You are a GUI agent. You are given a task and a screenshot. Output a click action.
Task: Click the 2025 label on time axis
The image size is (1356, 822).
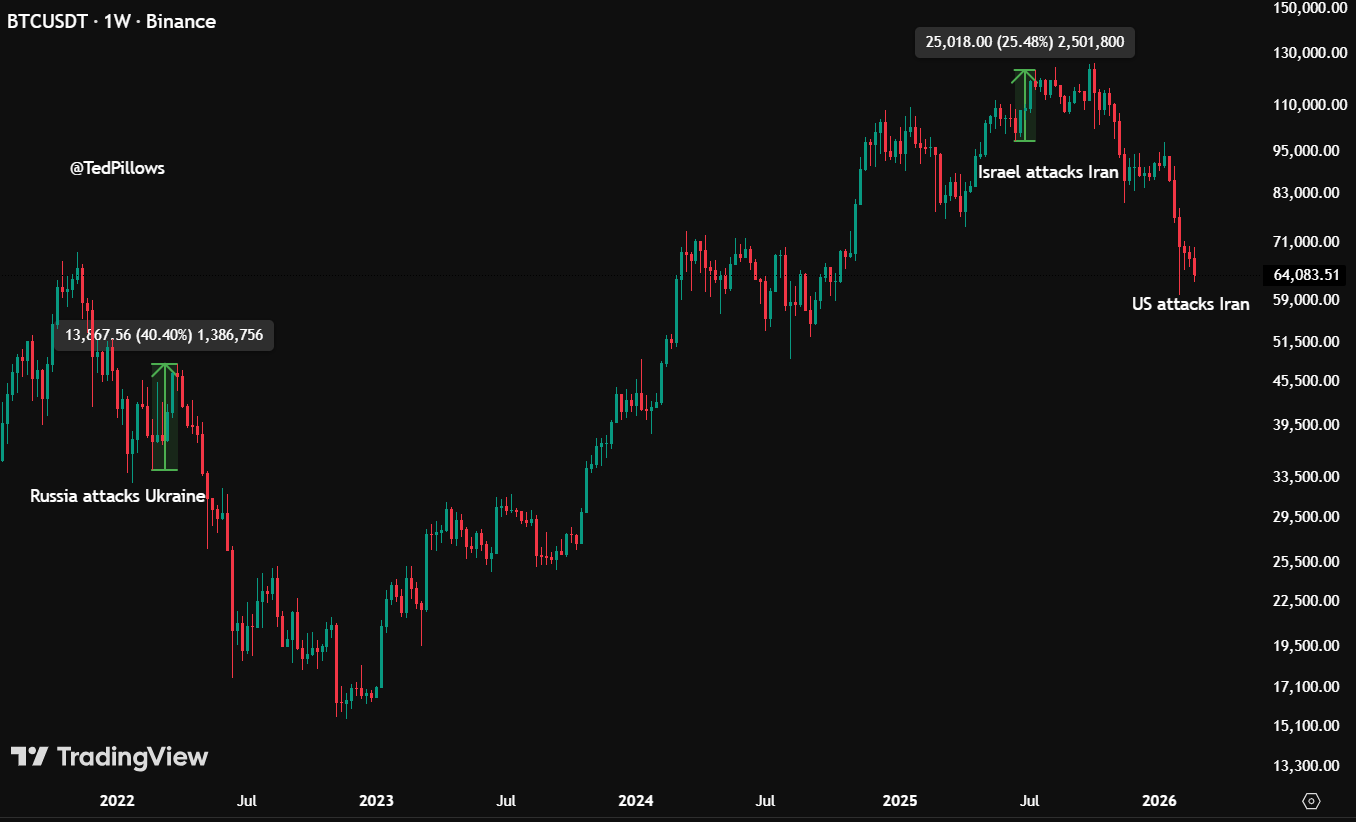pyautogui.click(x=900, y=801)
